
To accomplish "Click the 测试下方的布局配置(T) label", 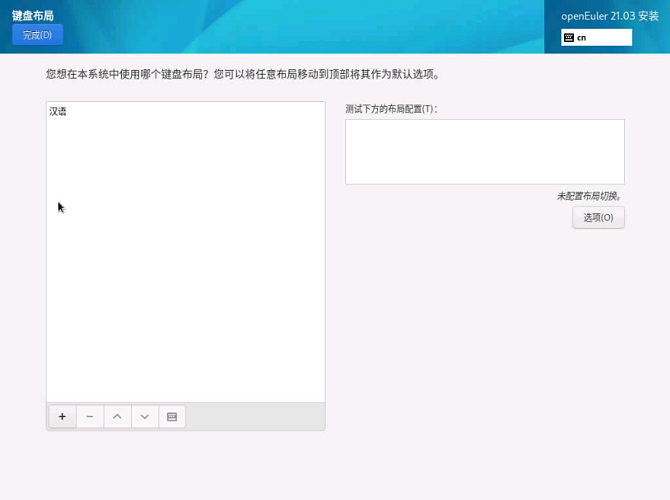I will (x=391, y=108).
